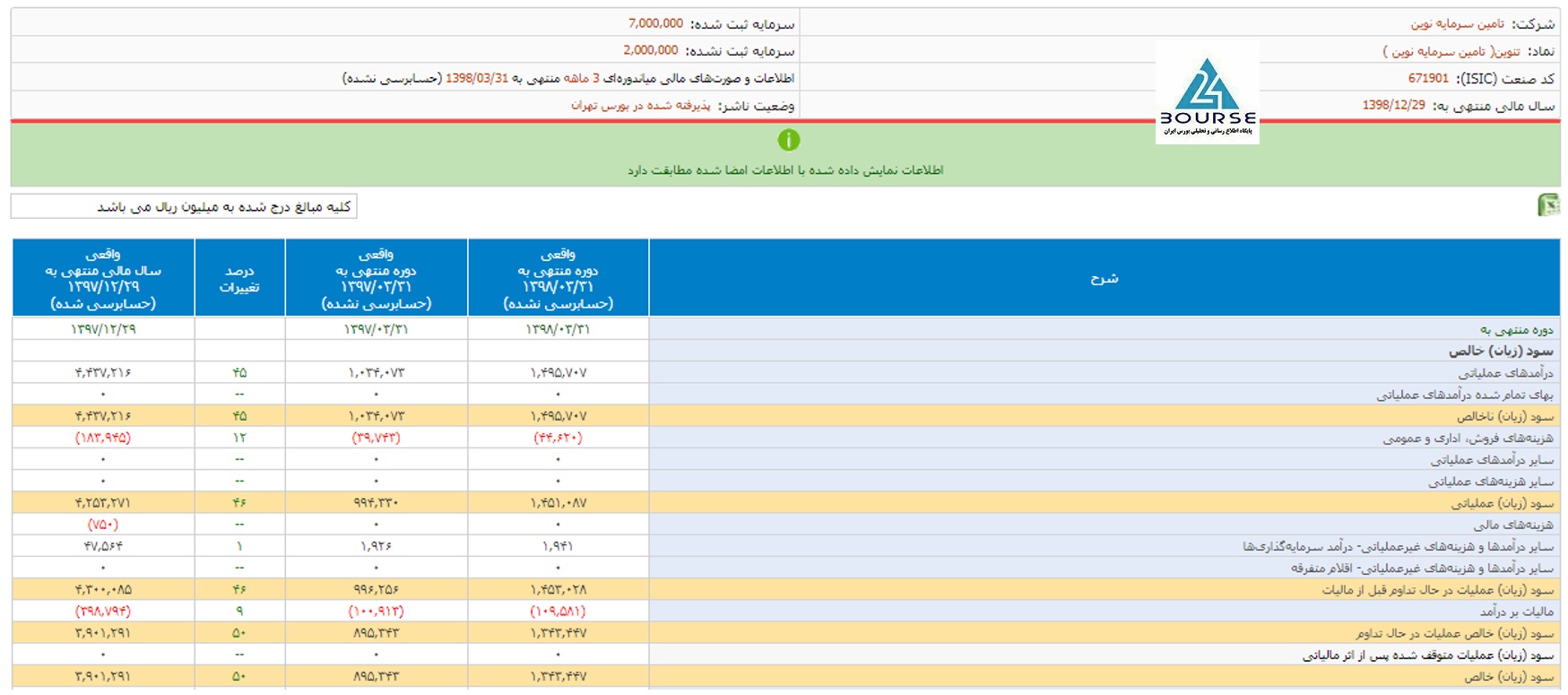
Task: Click the شرح column header
Action: click(1105, 278)
